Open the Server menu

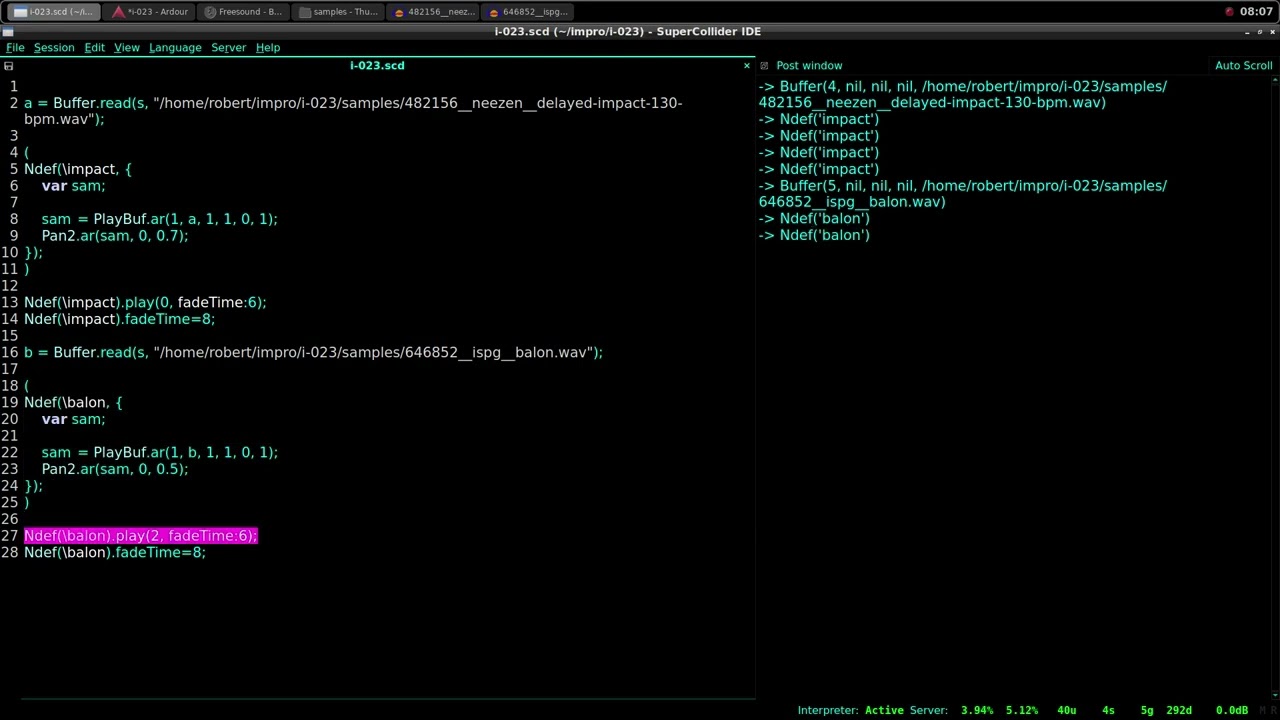click(228, 47)
